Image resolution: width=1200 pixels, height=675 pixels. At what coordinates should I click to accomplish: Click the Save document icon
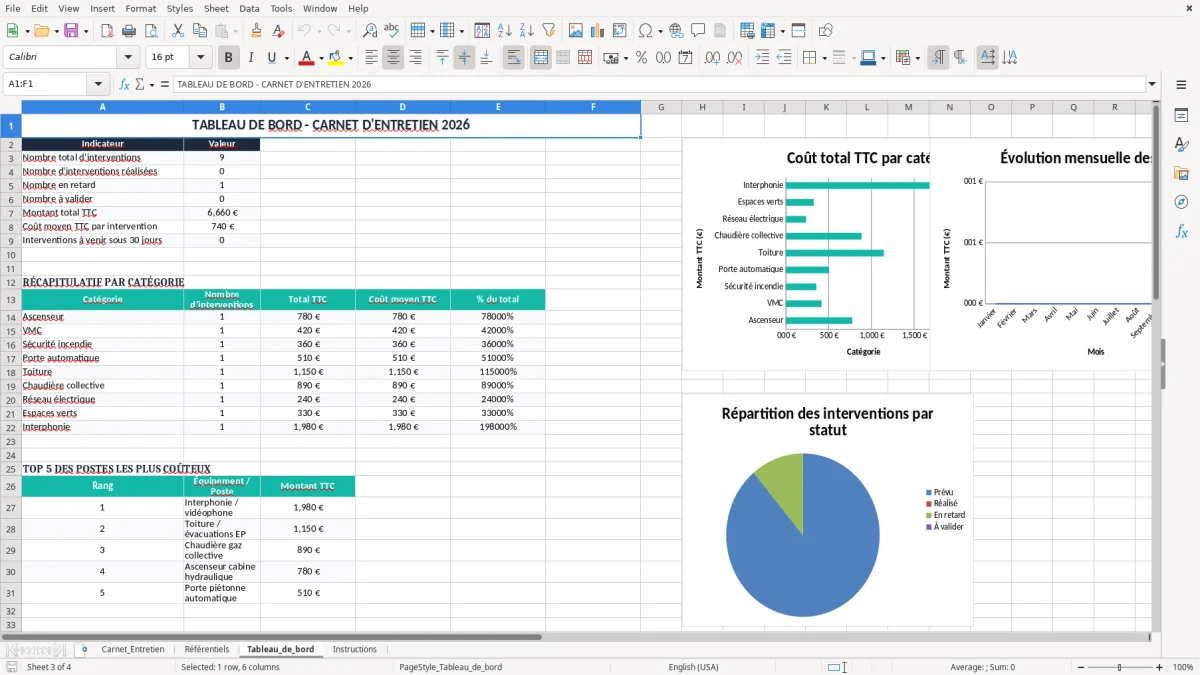pyautogui.click(x=71, y=31)
